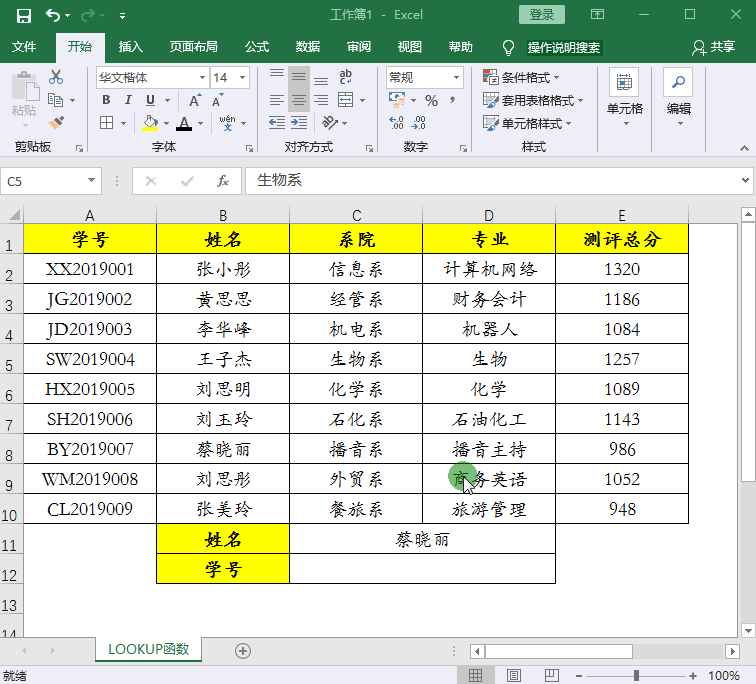Increase decimal places
The height and width of the screenshot is (684, 756).
[396, 123]
